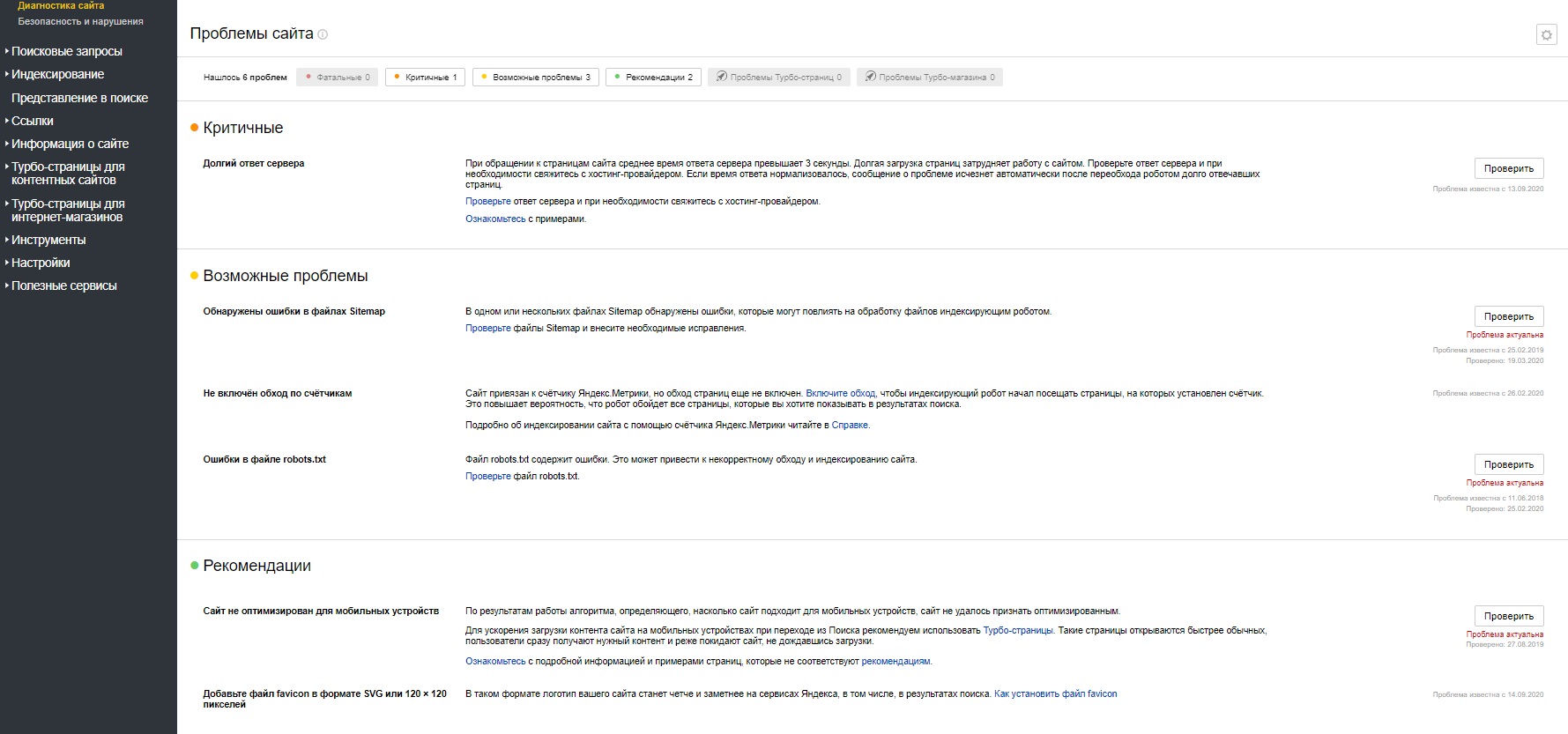Click Проверить for mobile optimization issue
Image resolution: width=1568 pixels, height=734 pixels.
(x=1508, y=616)
